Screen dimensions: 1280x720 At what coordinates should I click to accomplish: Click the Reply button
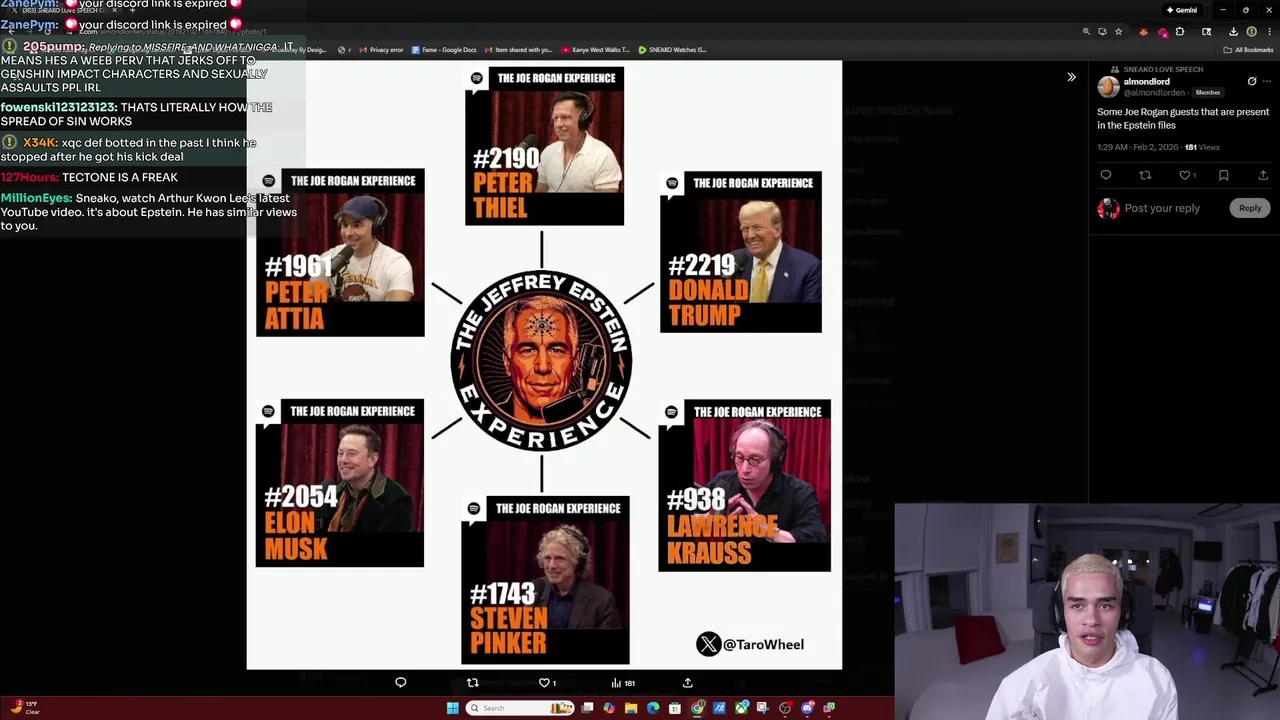pyautogui.click(x=1250, y=208)
